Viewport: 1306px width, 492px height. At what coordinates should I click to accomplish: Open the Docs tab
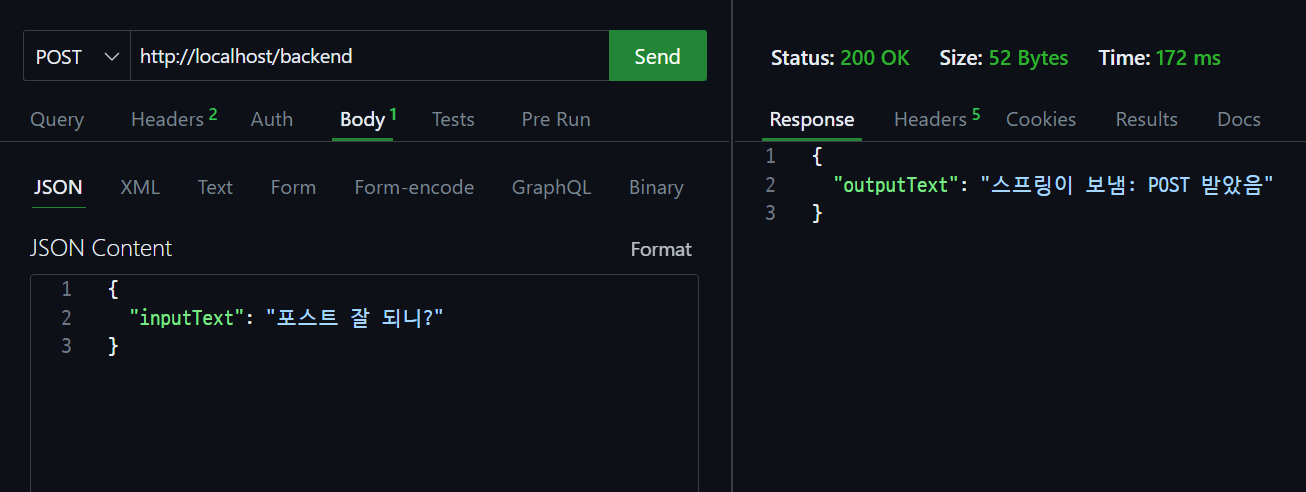(1238, 120)
